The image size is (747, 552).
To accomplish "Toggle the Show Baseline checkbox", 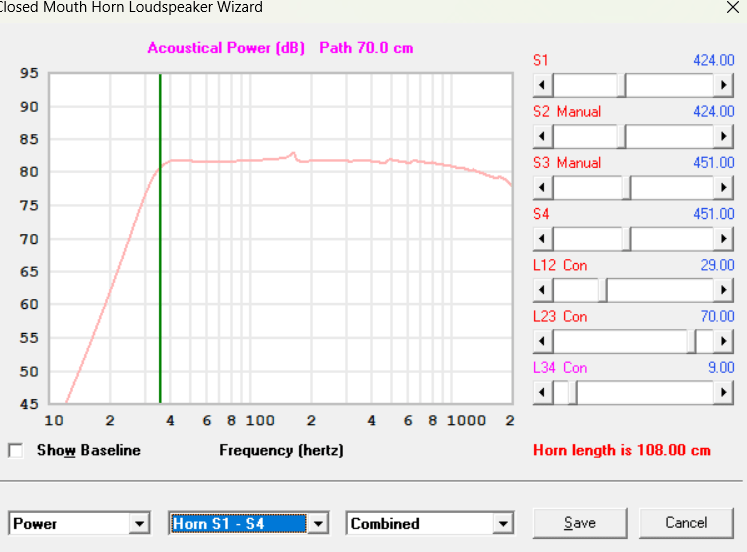I will pyautogui.click(x=16, y=451).
